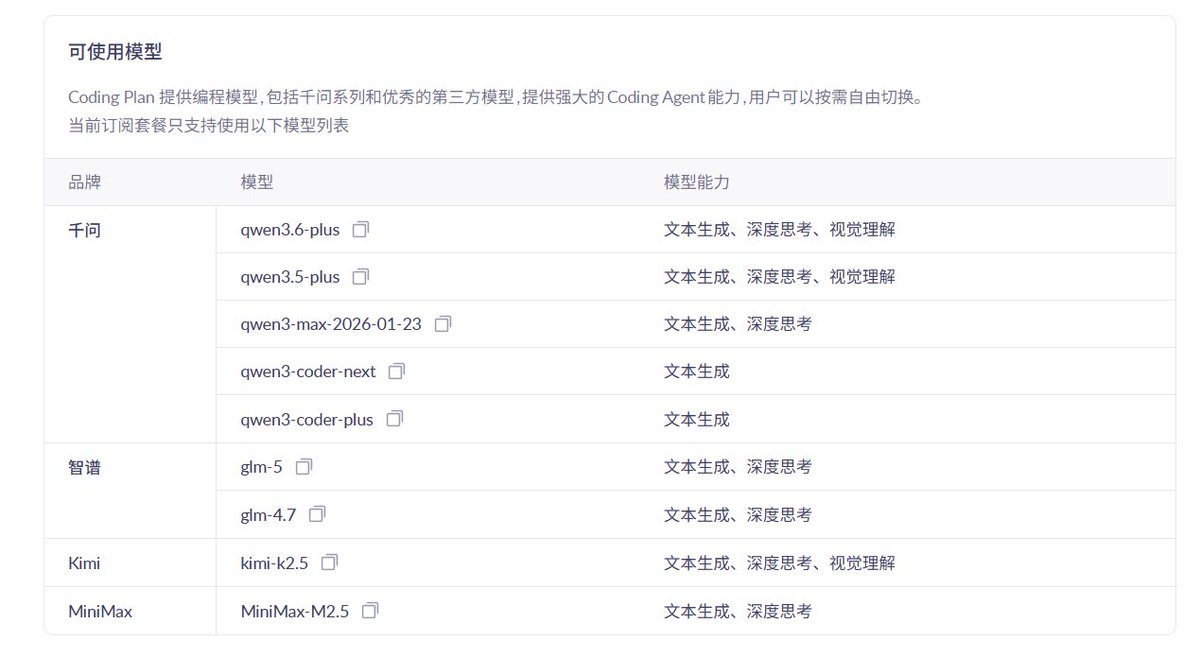Click the 智谱 brand cell

(x=130, y=491)
